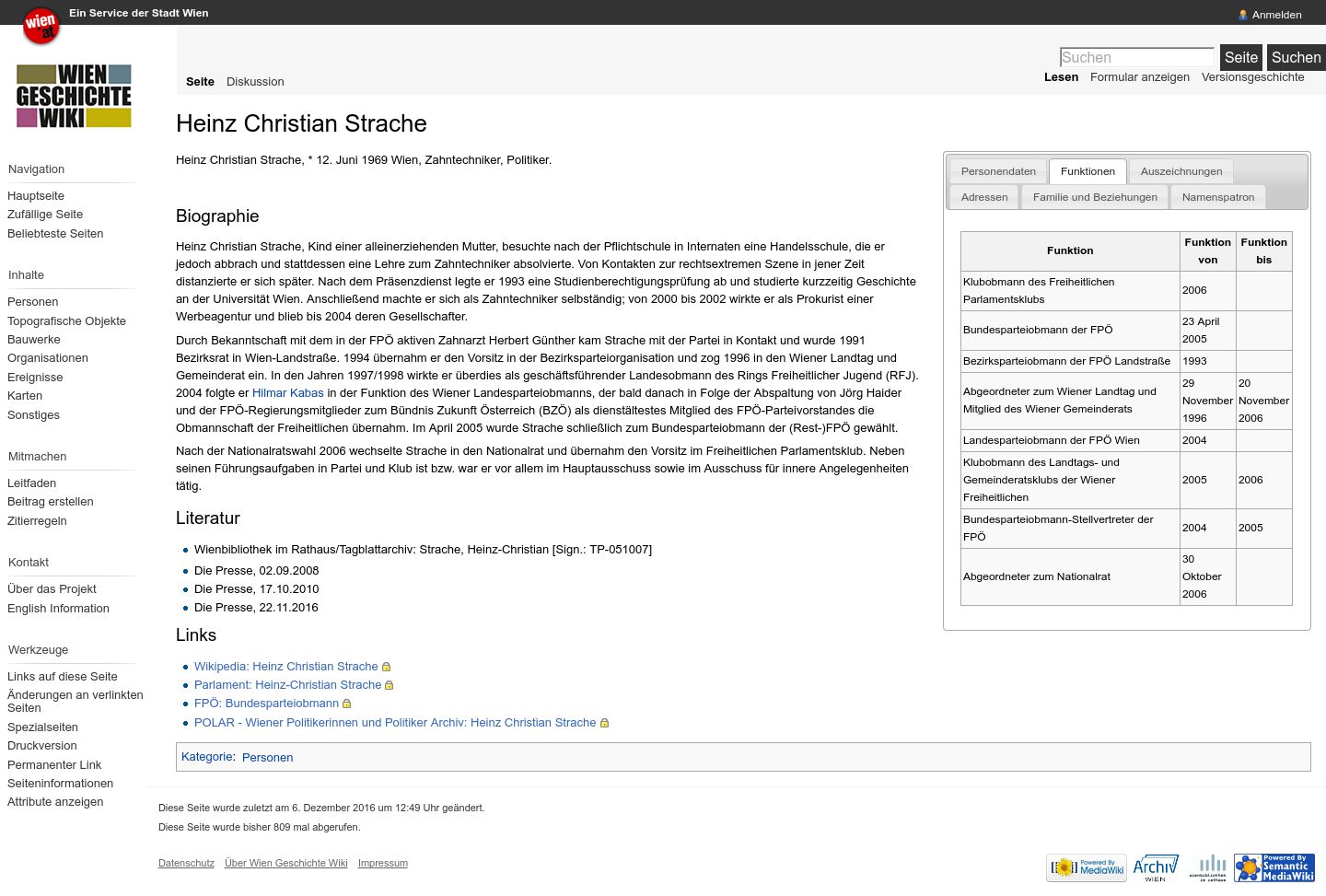Open Seiteninformationen
This screenshot has height=896, width=1326.
point(60,784)
